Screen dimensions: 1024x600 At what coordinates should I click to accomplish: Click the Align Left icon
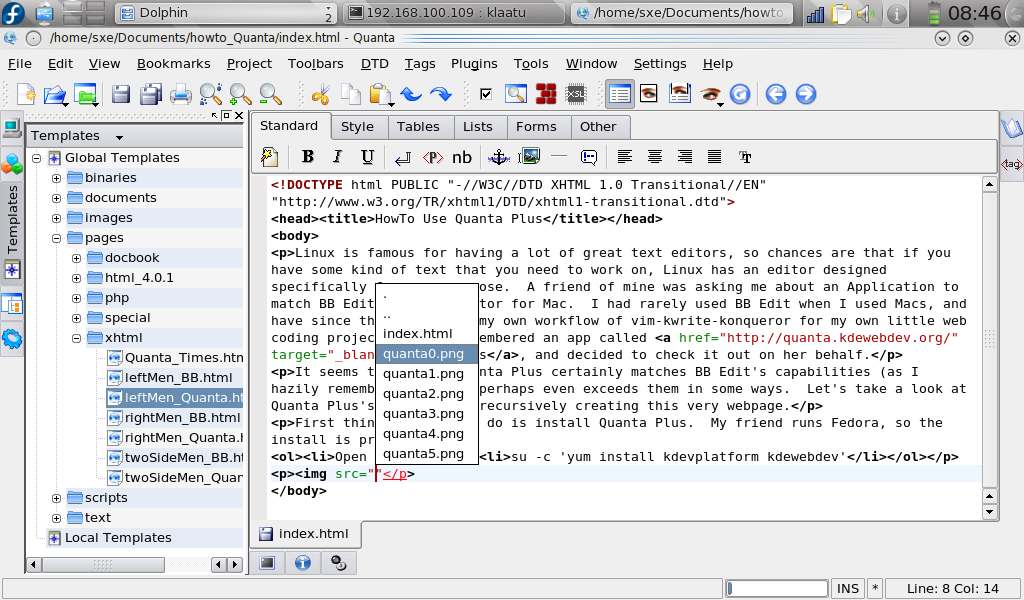[x=624, y=157]
